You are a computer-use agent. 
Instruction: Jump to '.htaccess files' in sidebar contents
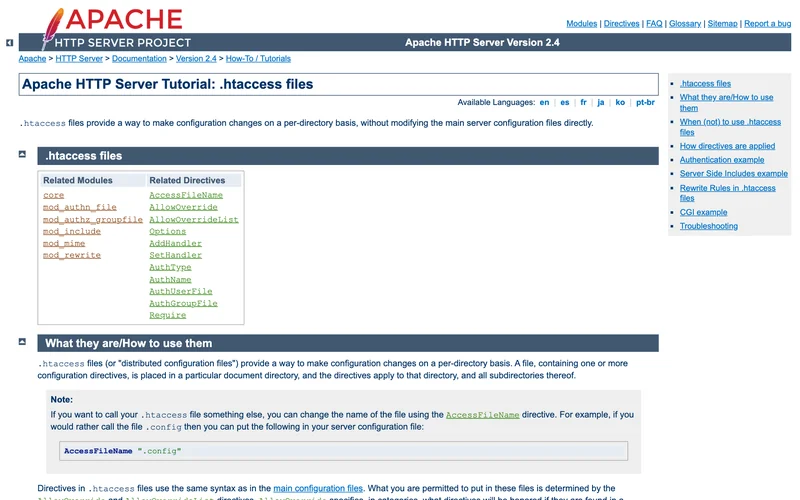pos(705,84)
